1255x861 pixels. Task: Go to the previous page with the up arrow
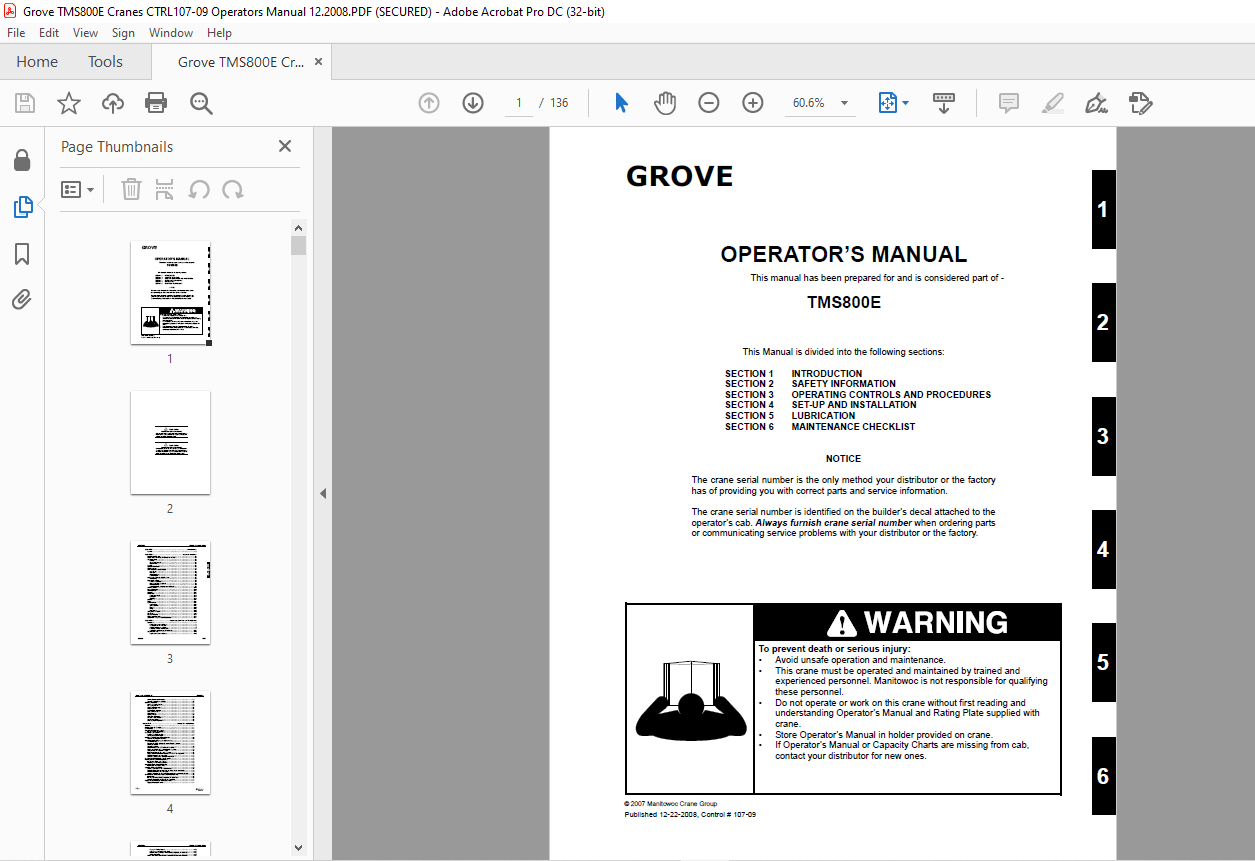(x=429, y=103)
